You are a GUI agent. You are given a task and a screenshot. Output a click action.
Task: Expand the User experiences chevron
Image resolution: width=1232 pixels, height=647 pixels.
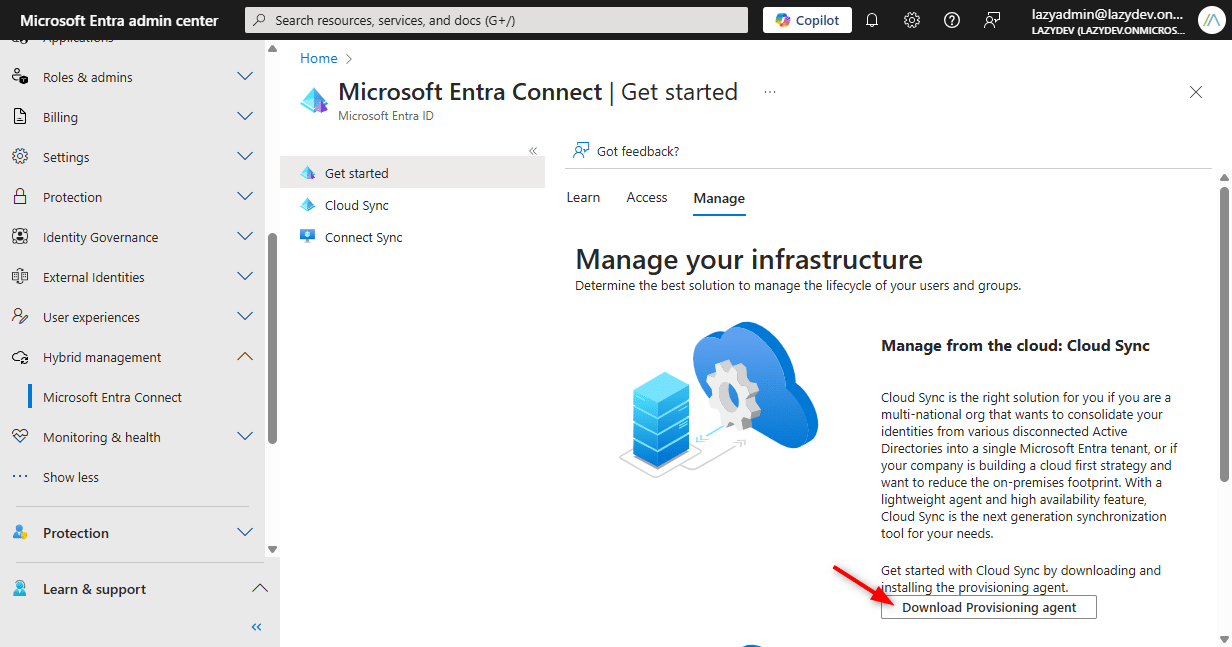pos(245,317)
